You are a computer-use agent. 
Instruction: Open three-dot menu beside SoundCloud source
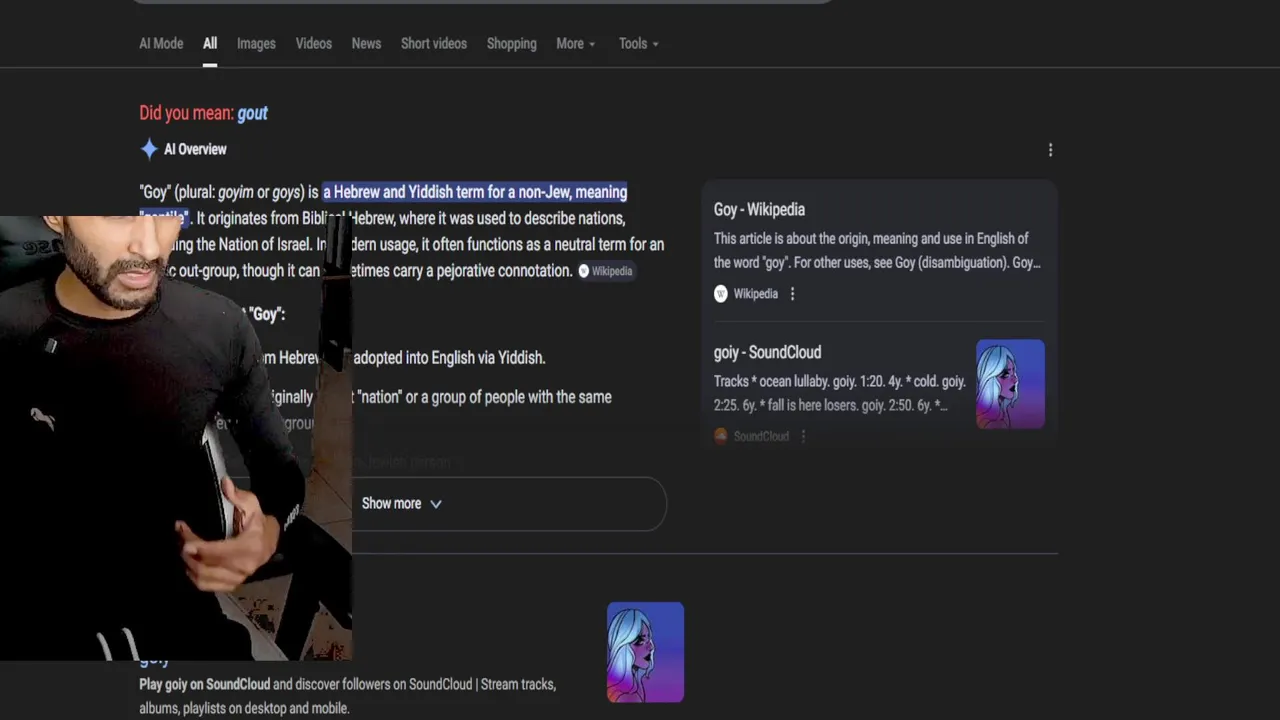click(802, 436)
